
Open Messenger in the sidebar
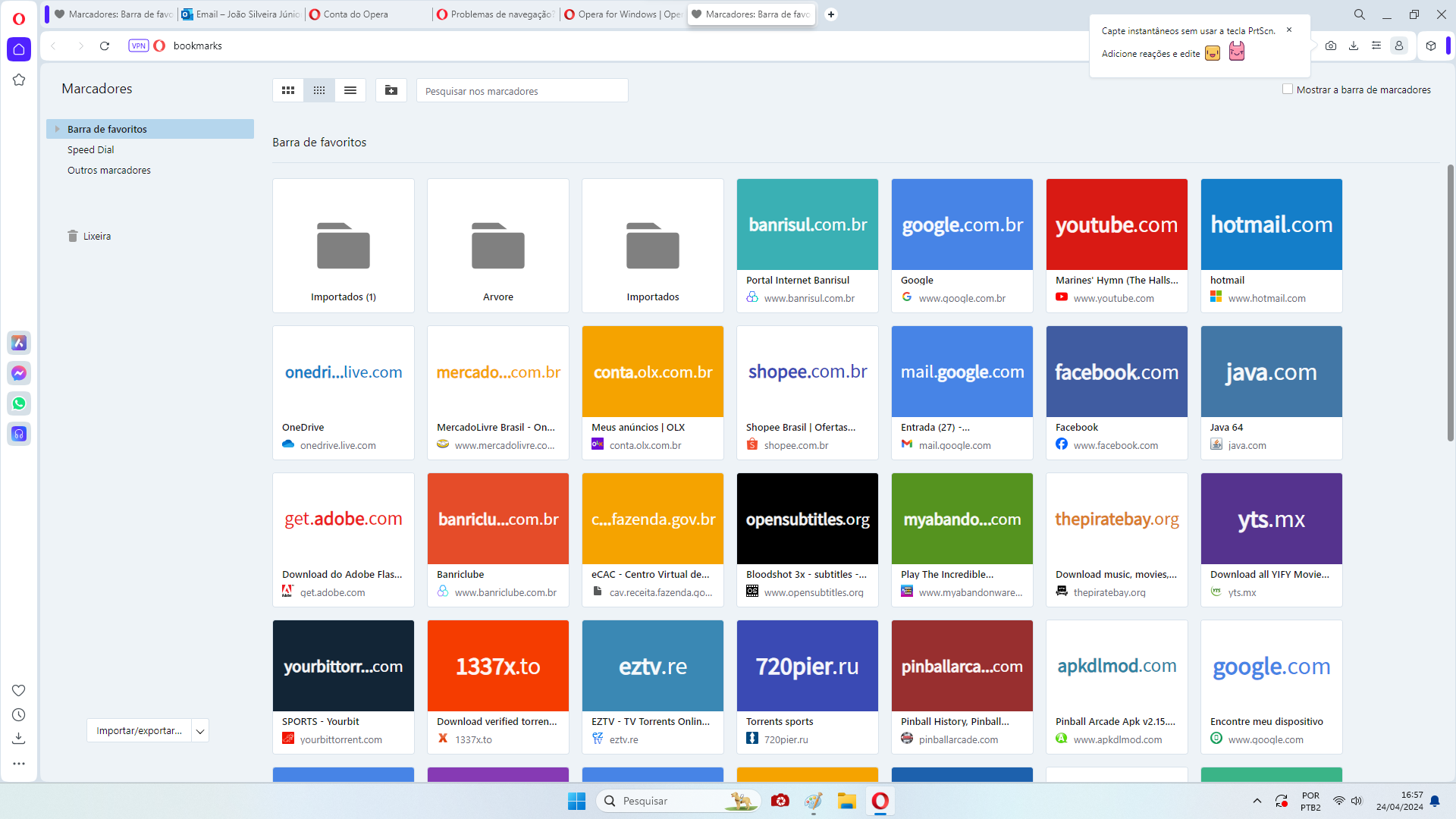19,373
